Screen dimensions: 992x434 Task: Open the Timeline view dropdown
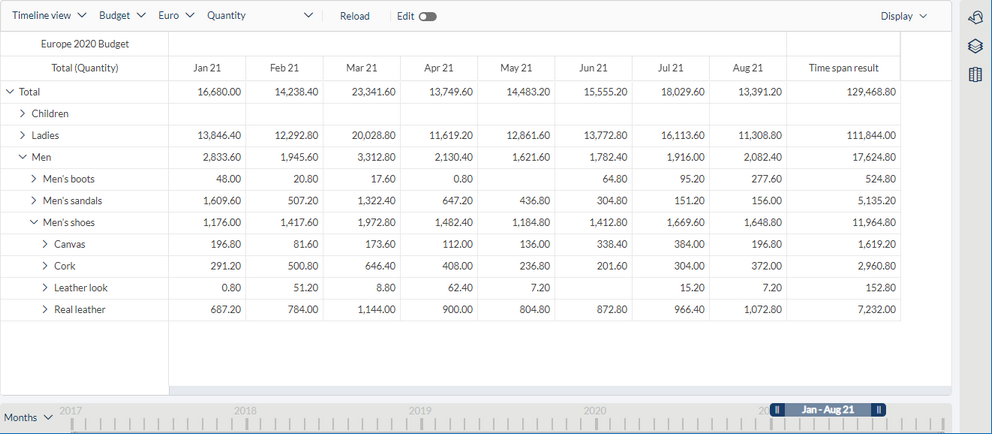coord(50,16)
